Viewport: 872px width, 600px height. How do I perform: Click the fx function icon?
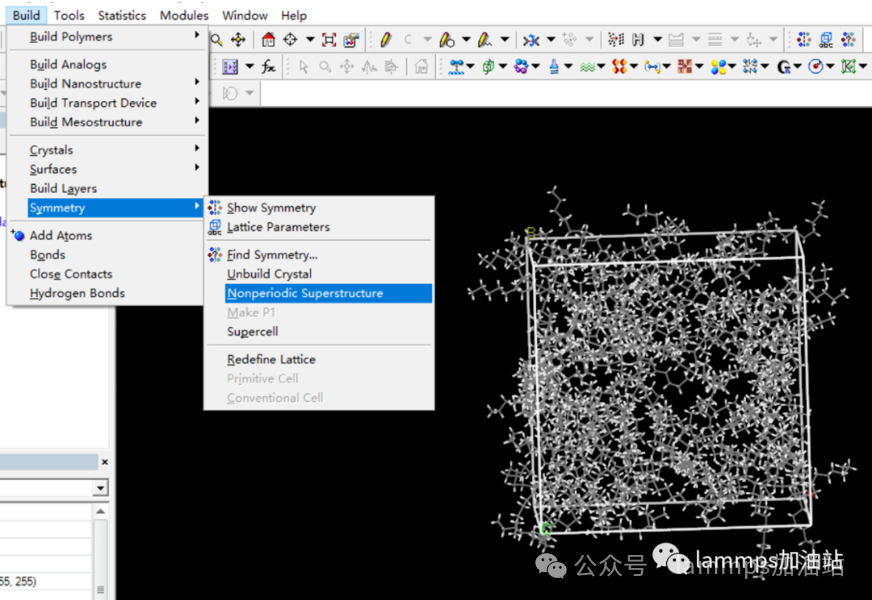[269, 67]
